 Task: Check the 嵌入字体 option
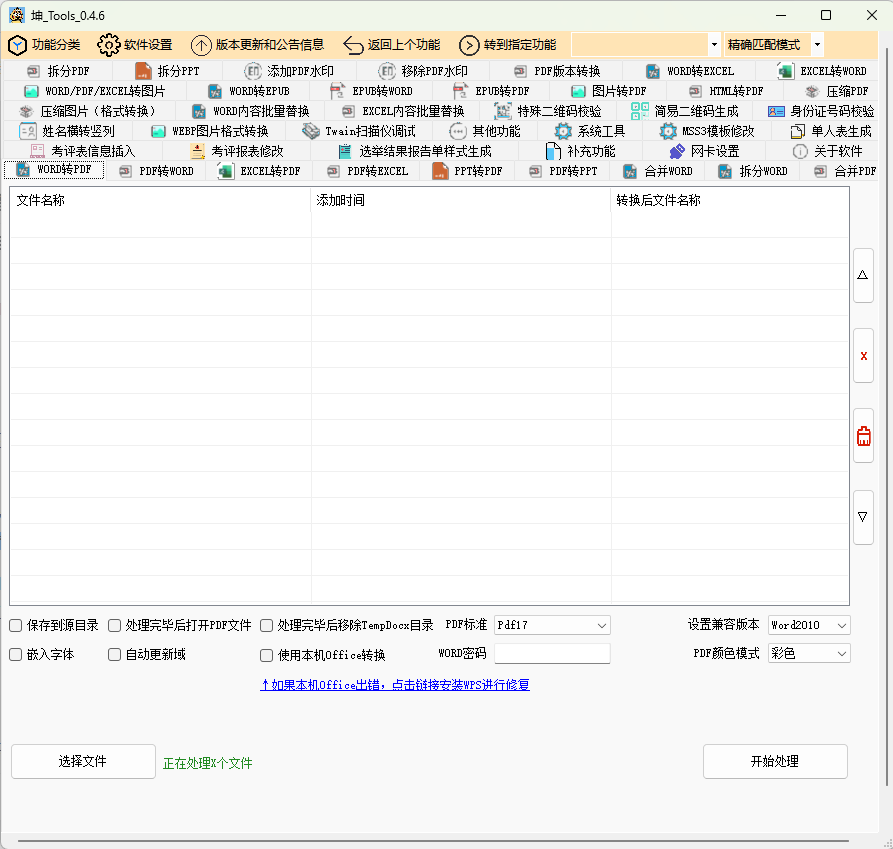[16, 655]
